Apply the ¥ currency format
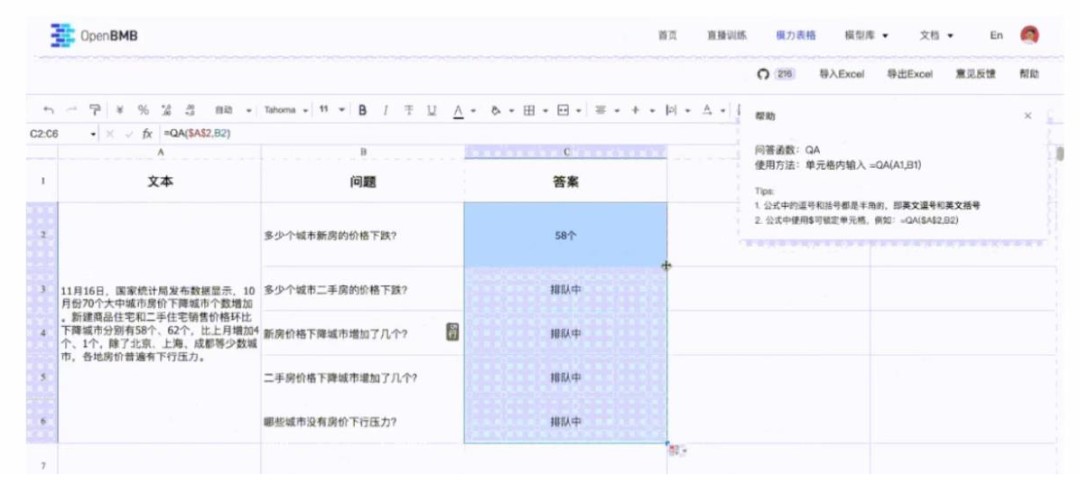1080x495 pixels. [120, 110]
